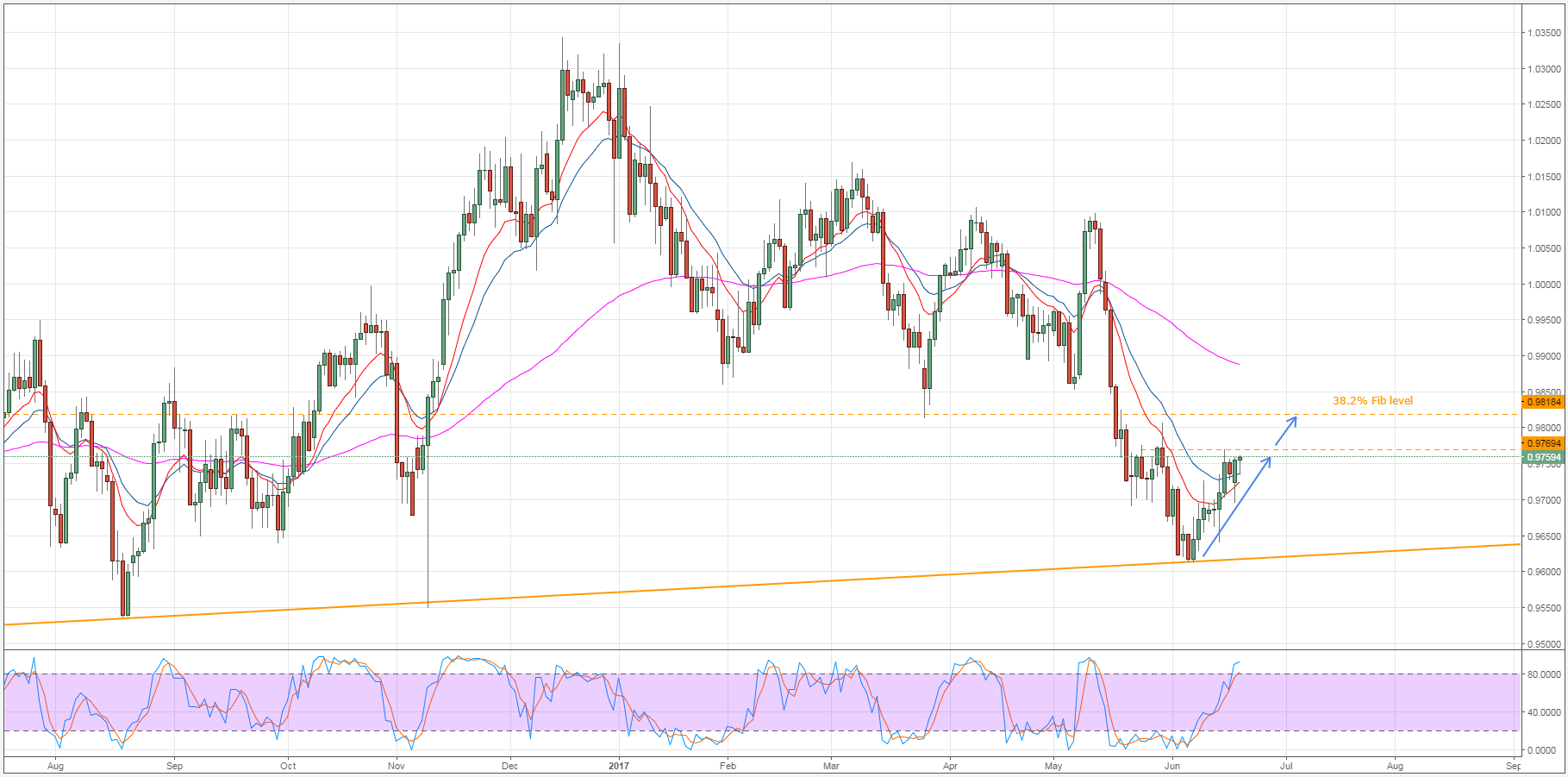The height and width of the screenshot is (777, 1568).
Task: Select the 1.02500 price axis label
Action: pos(1544,105)
